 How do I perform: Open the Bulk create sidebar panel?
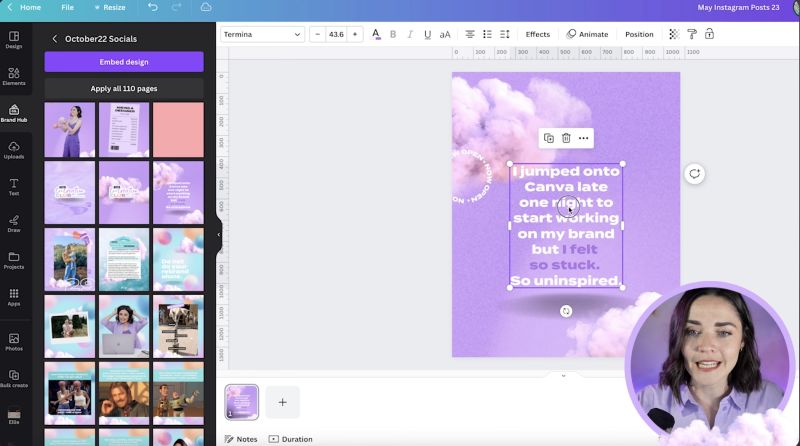click(x=14, y=379)
